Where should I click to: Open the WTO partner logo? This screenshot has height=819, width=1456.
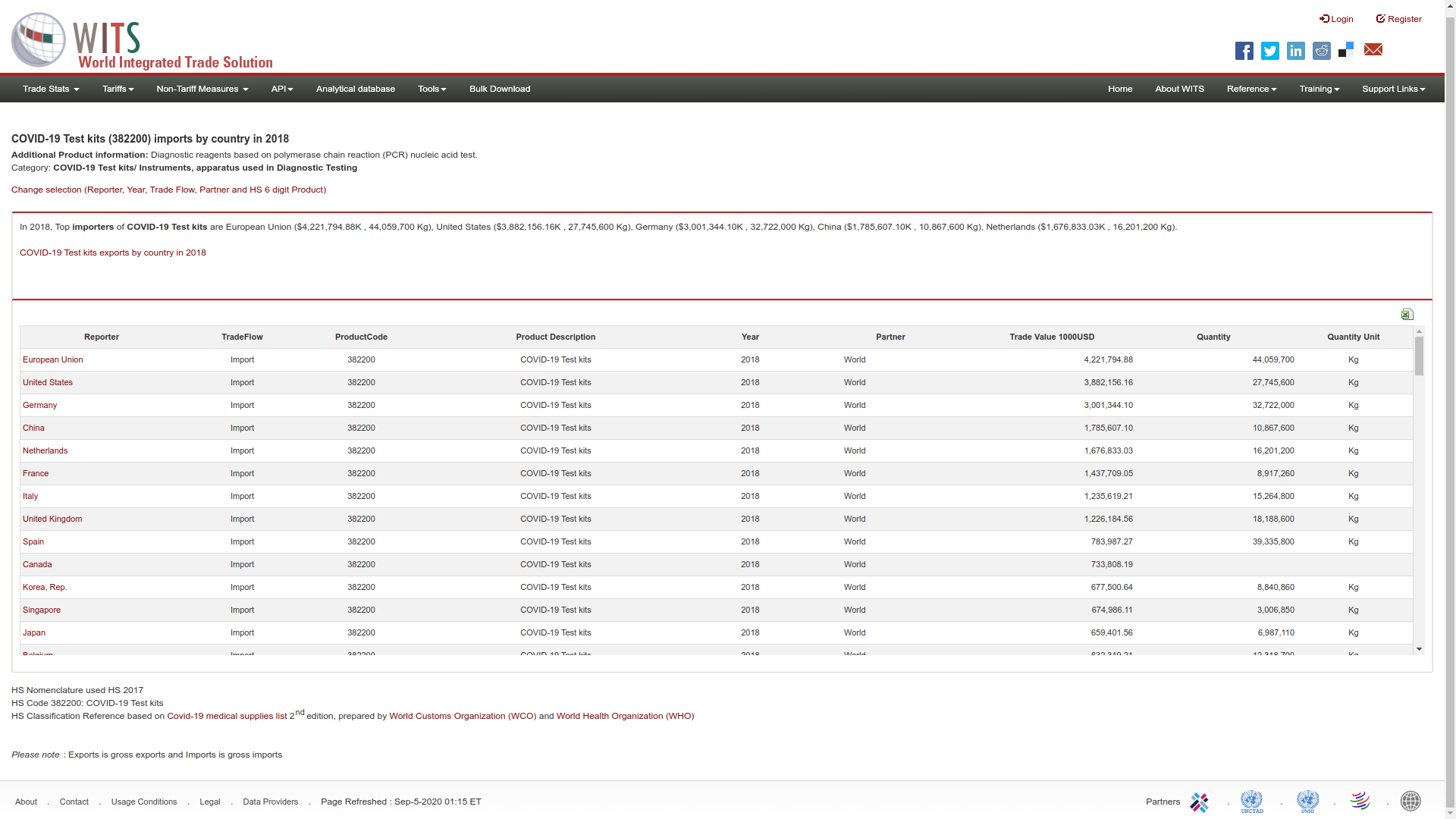tap(1360, 801)
